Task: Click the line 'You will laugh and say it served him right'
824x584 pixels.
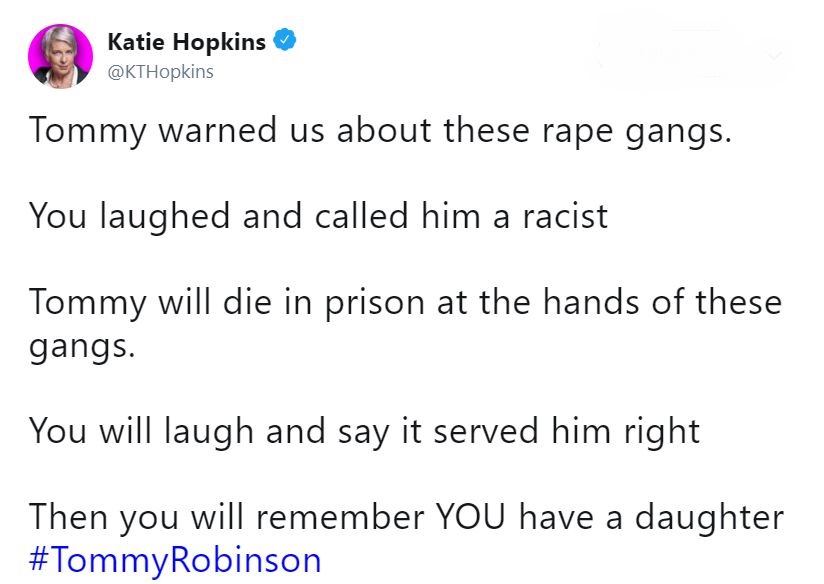Action: pos(365,432)
